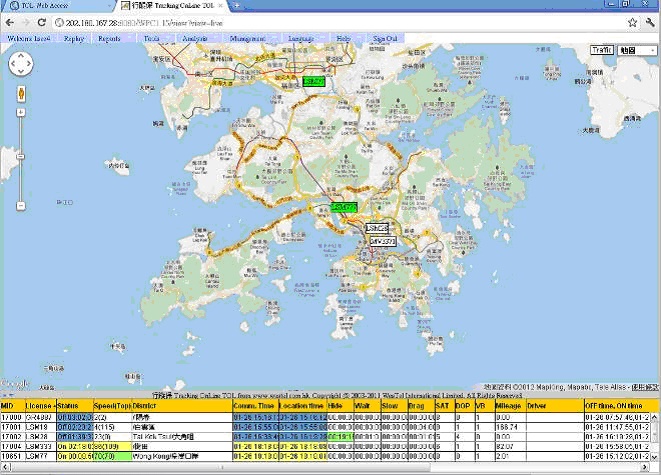
Task: Click the 70(70) green speed cell
Action: (112, 456)
